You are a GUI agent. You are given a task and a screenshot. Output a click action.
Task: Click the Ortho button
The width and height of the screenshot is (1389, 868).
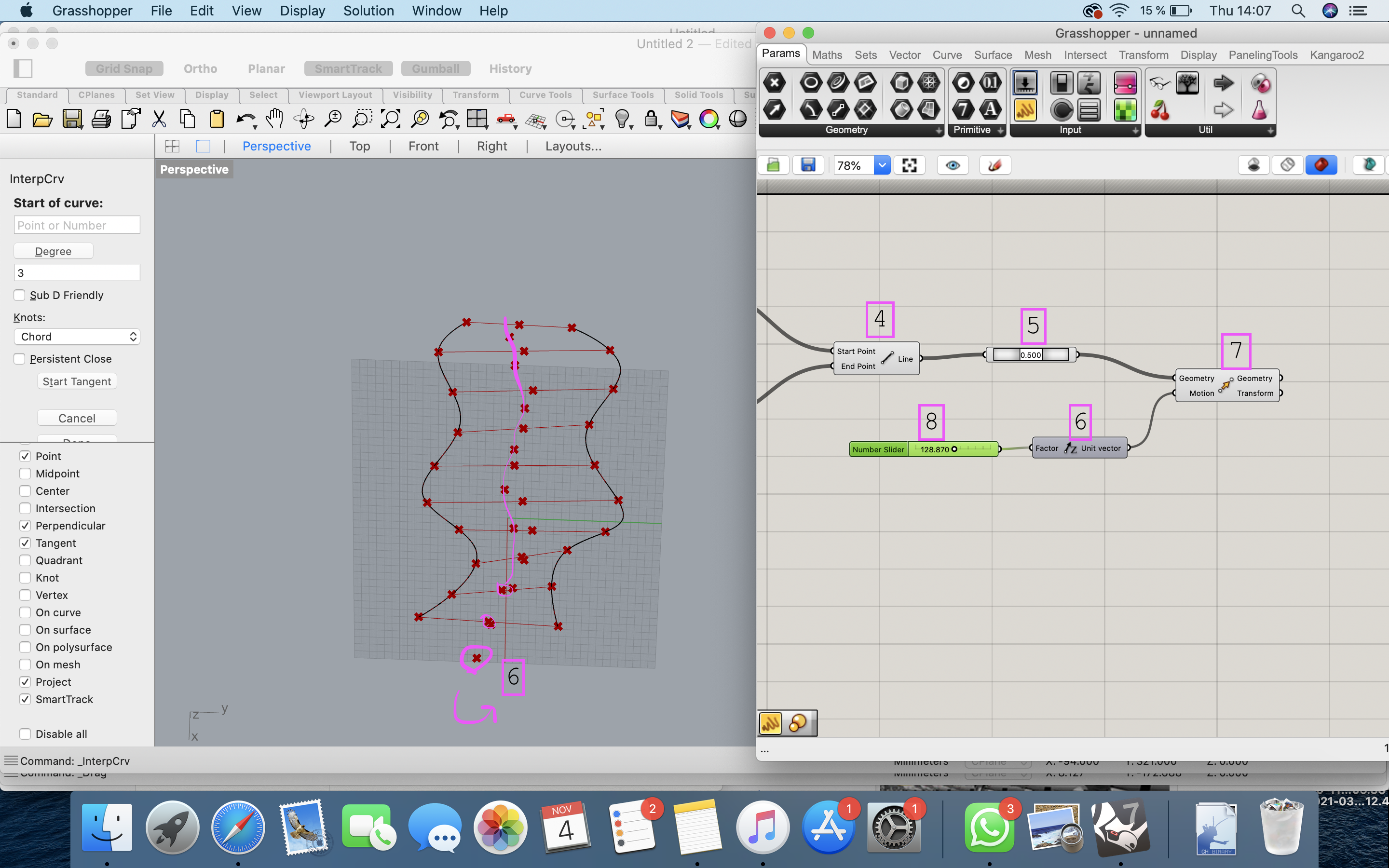(200, 68)
